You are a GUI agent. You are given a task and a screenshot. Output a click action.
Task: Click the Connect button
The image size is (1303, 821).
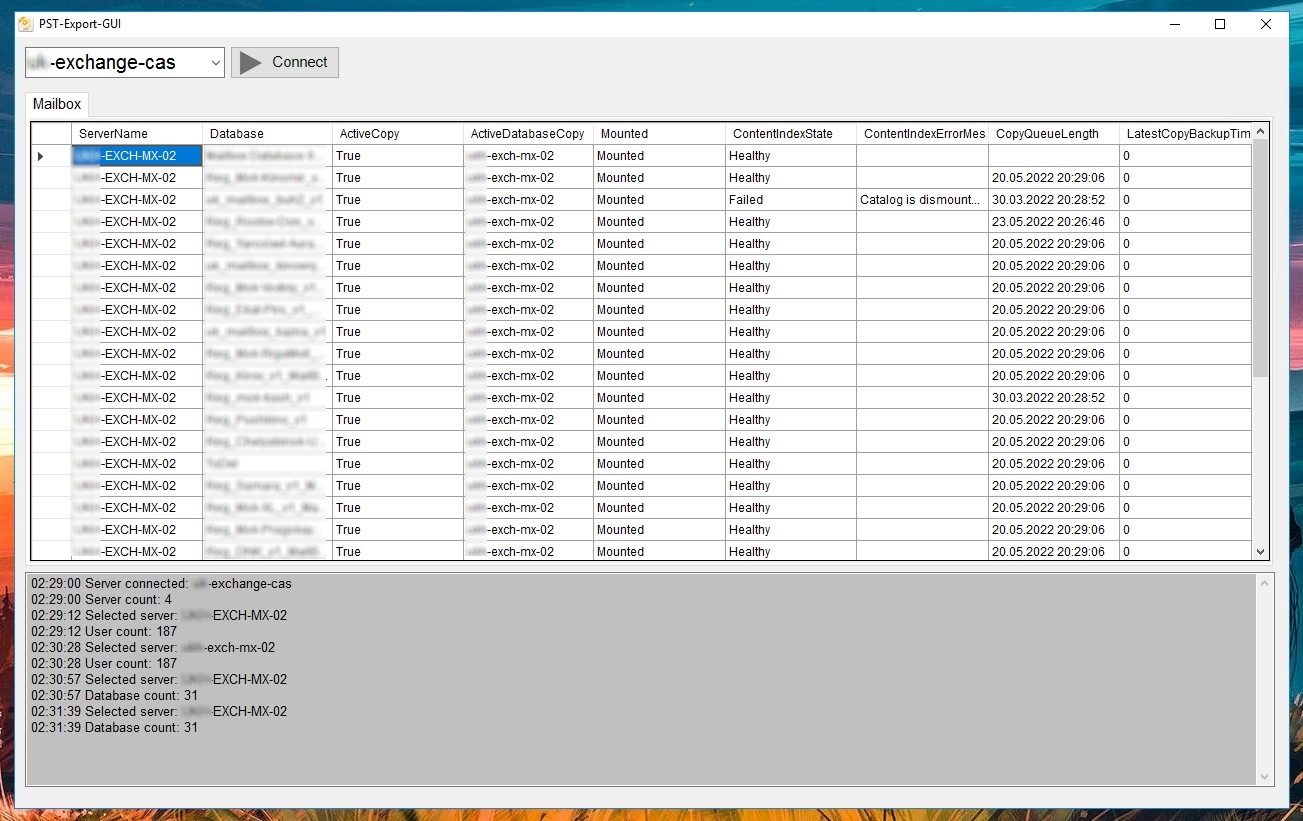[285, 62]
